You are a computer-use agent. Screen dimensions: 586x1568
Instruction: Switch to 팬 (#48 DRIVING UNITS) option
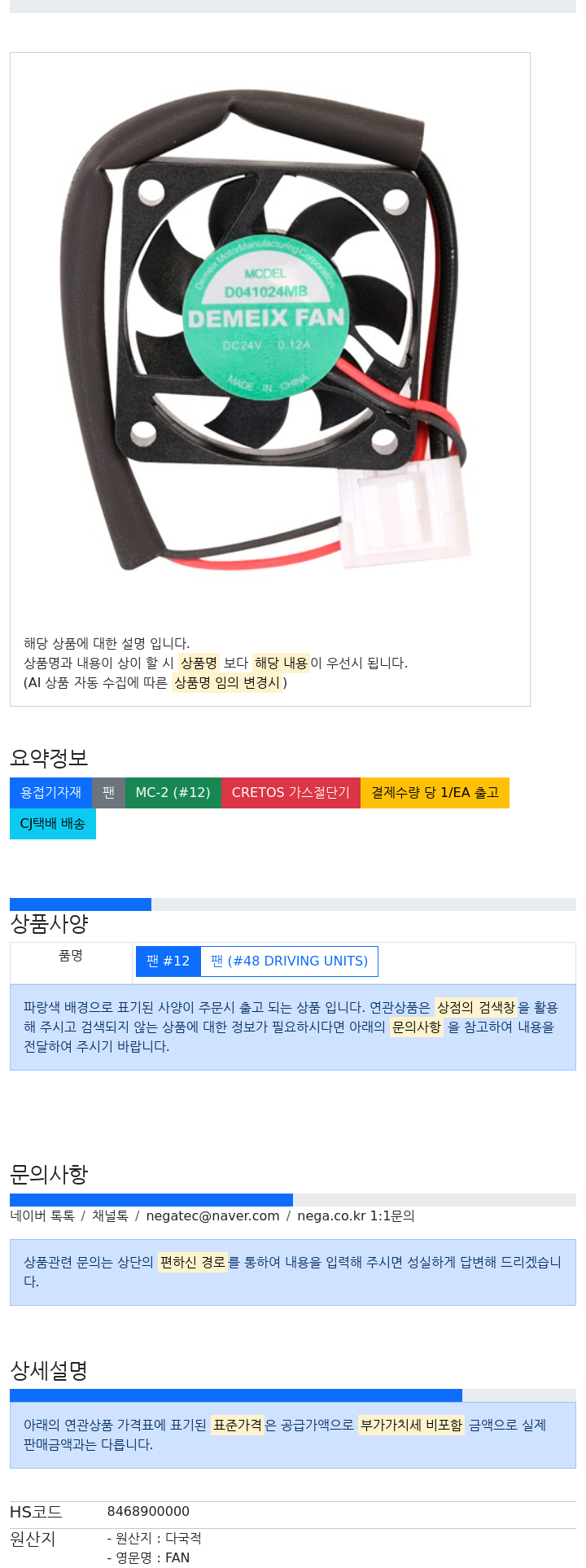pos(290,961)
